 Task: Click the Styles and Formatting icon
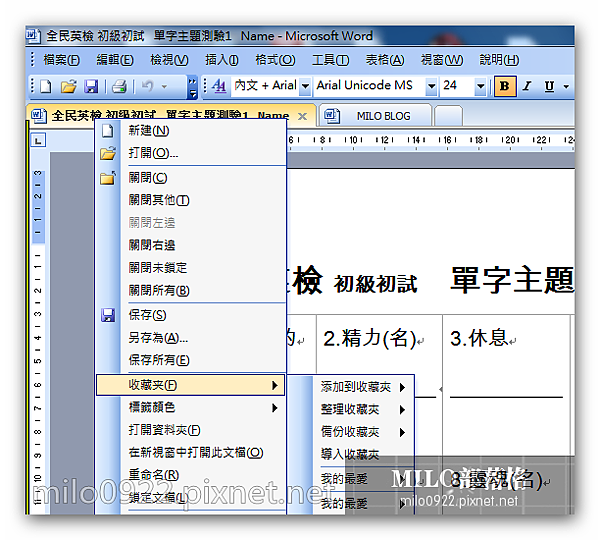pyautogui.click(x=219, y=86)
